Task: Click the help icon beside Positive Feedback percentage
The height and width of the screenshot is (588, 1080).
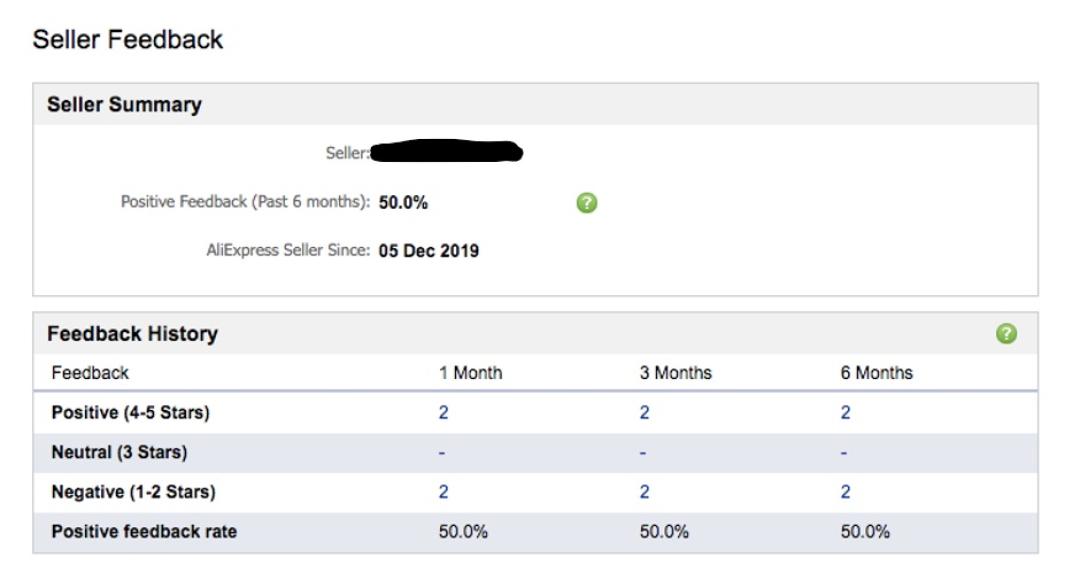Action: pyautogui.click(x=587, y=203)
